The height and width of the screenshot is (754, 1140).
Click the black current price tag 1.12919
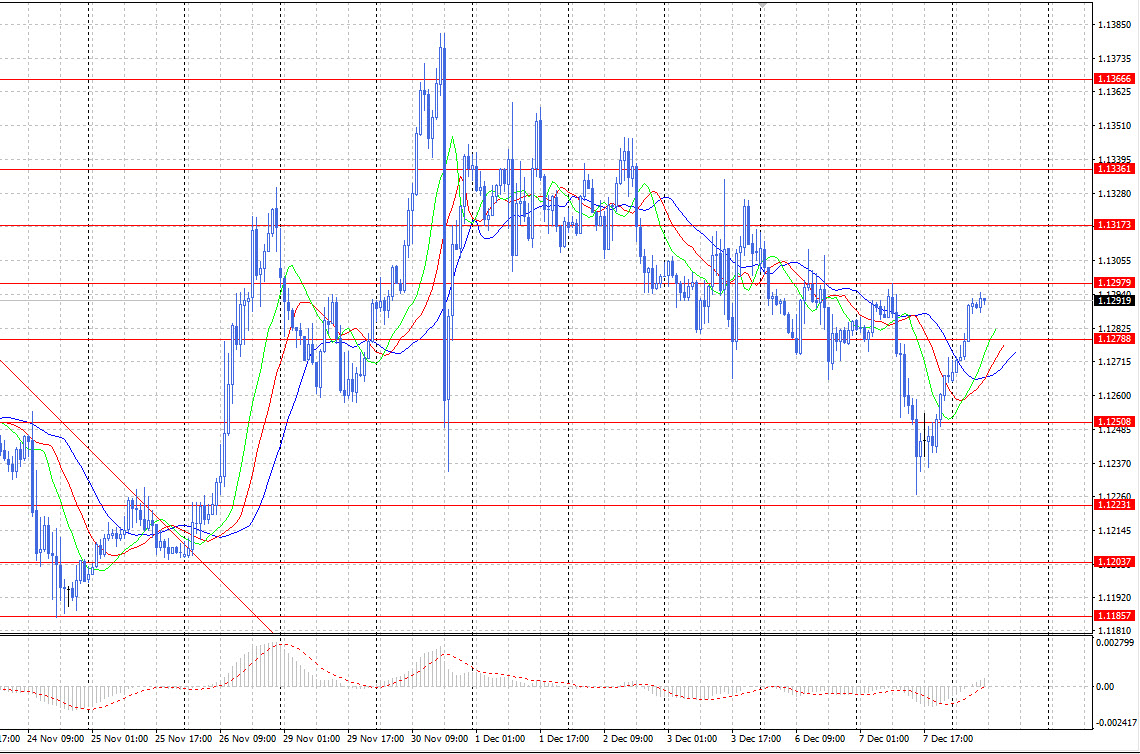[1114, 300]
